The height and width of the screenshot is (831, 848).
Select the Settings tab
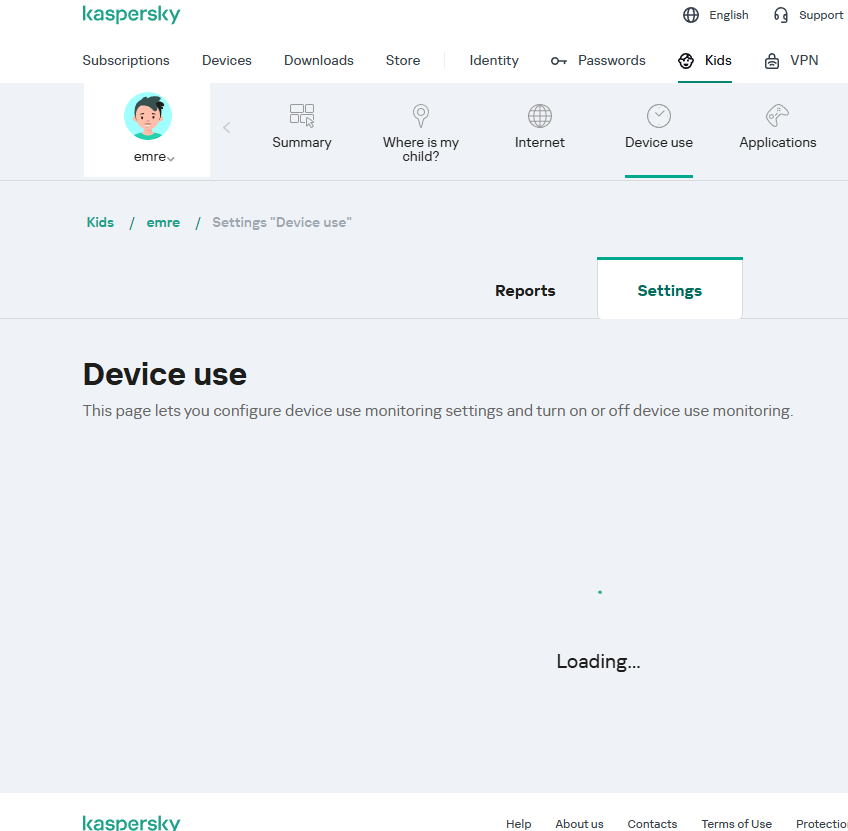[670, 291]
